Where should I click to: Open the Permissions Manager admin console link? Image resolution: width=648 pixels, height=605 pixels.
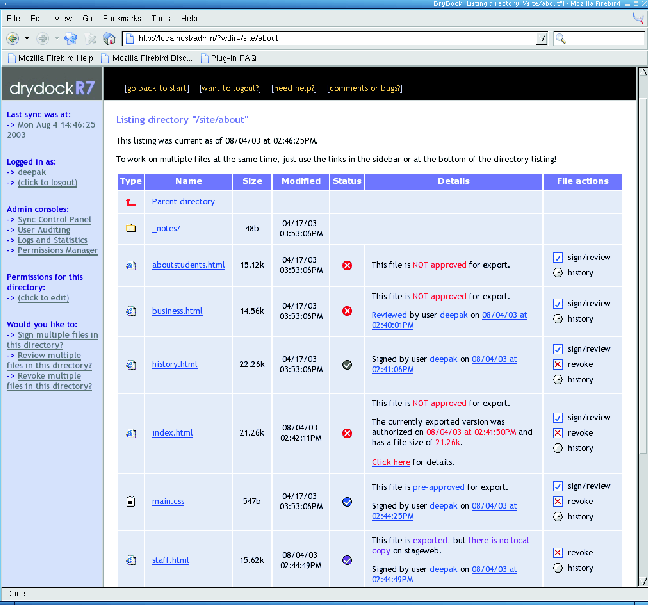(57, 250)
